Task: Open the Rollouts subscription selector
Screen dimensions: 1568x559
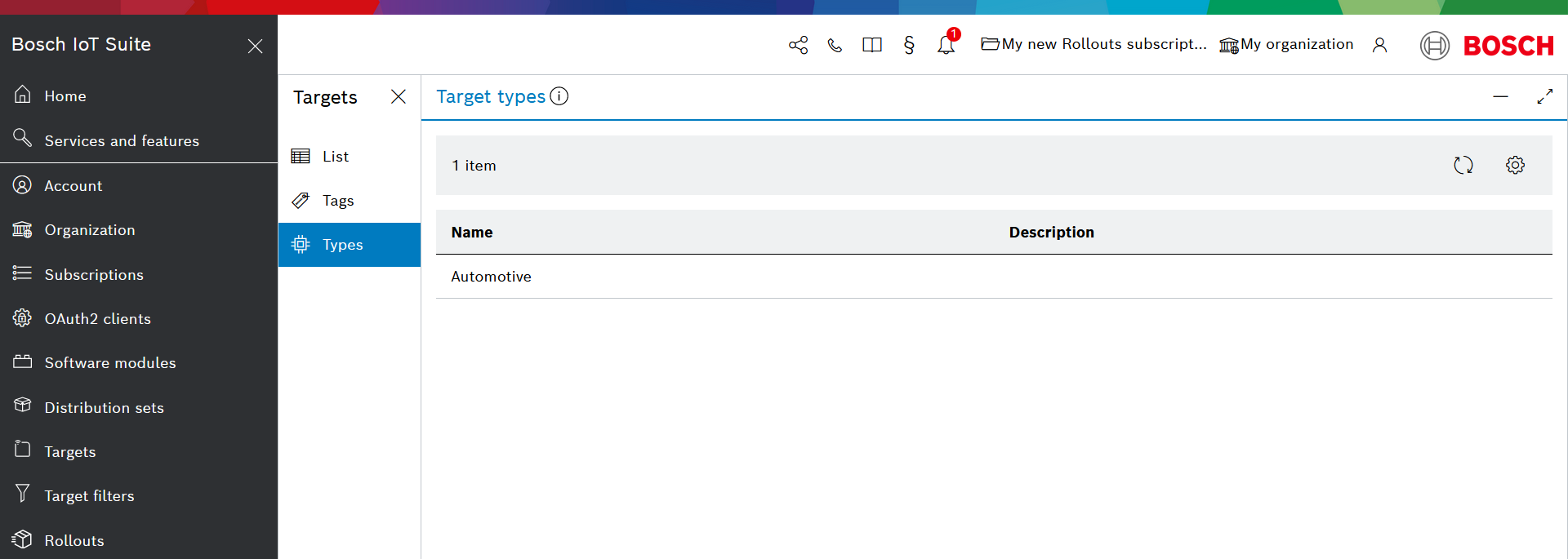Action: tap(1094, 44)
